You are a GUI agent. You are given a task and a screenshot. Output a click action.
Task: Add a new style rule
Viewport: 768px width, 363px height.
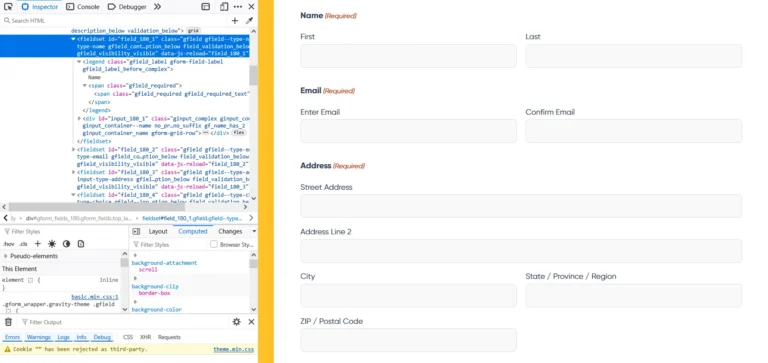(x=38, y=244)
